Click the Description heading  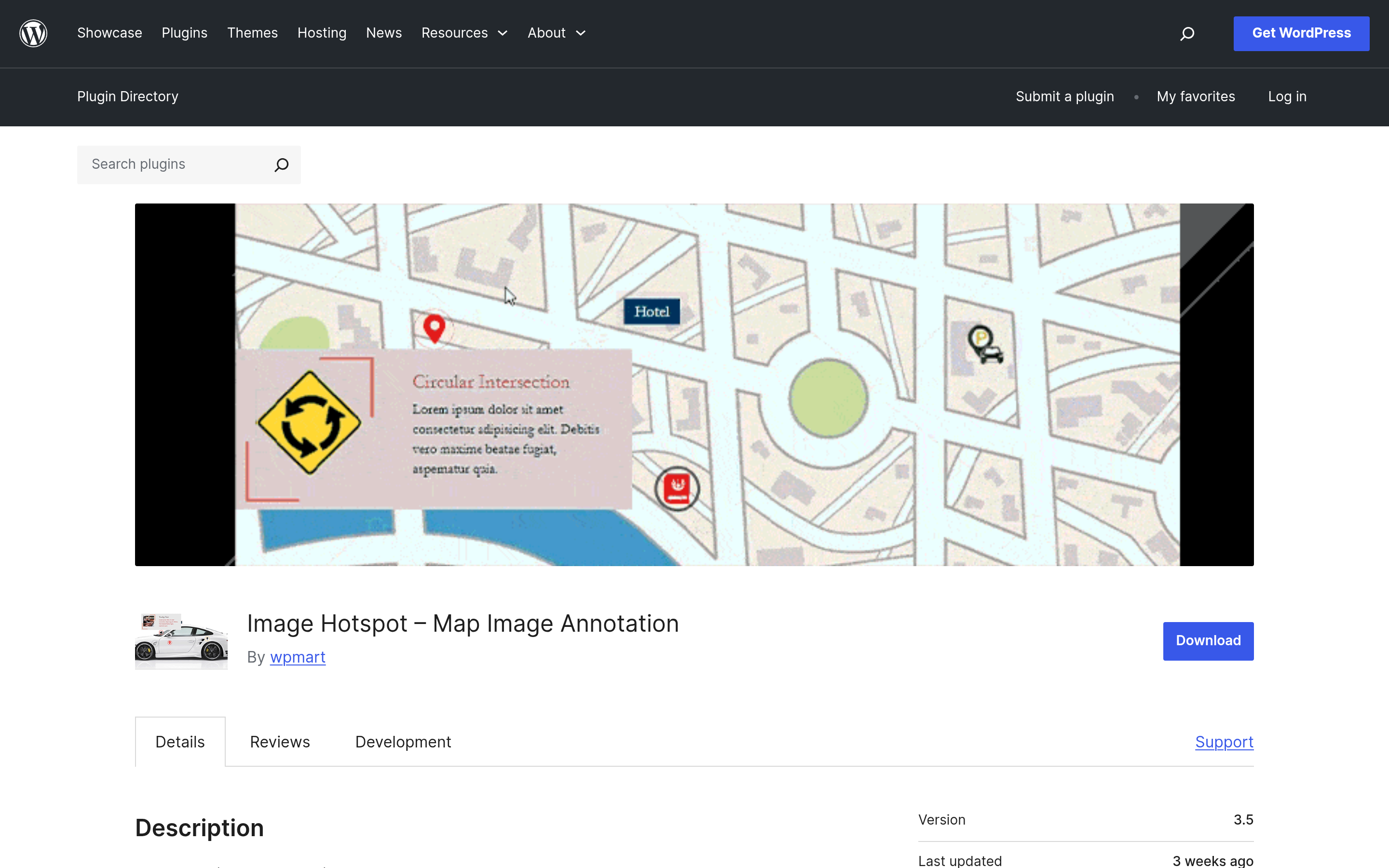point(199,828)
